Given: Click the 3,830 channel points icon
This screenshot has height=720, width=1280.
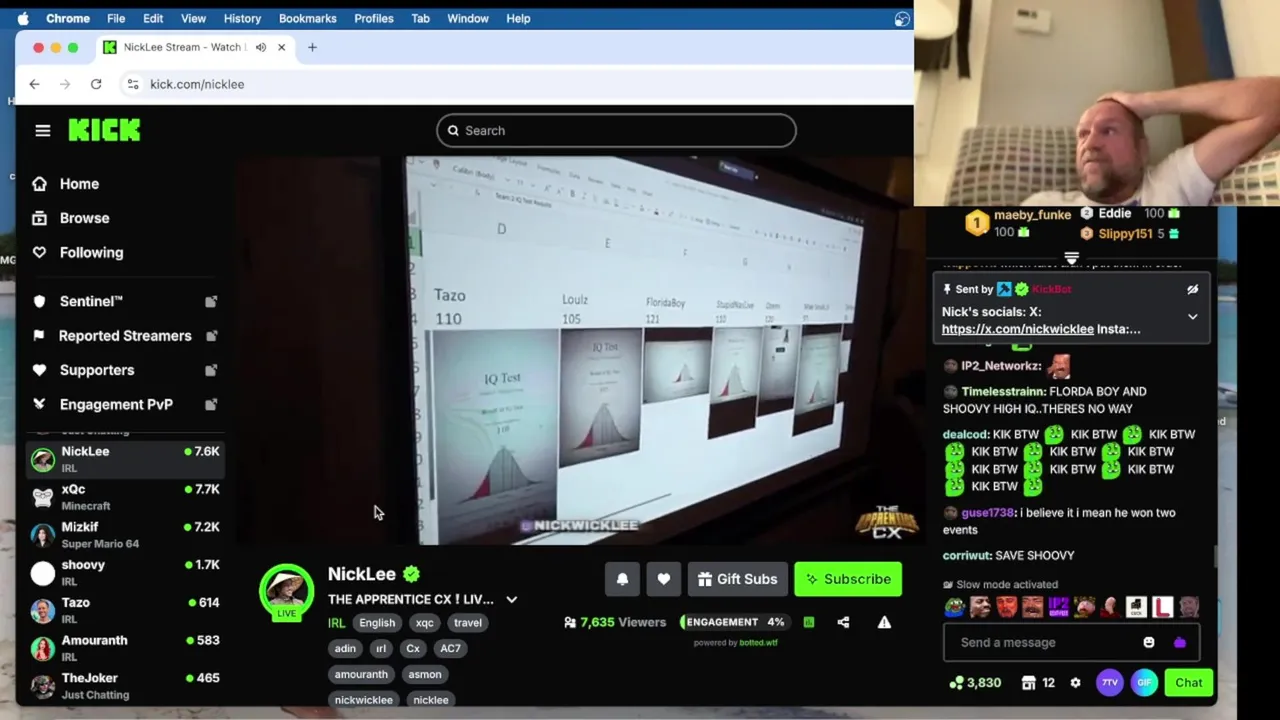Looking at the screenshot, I should point(957,683).
